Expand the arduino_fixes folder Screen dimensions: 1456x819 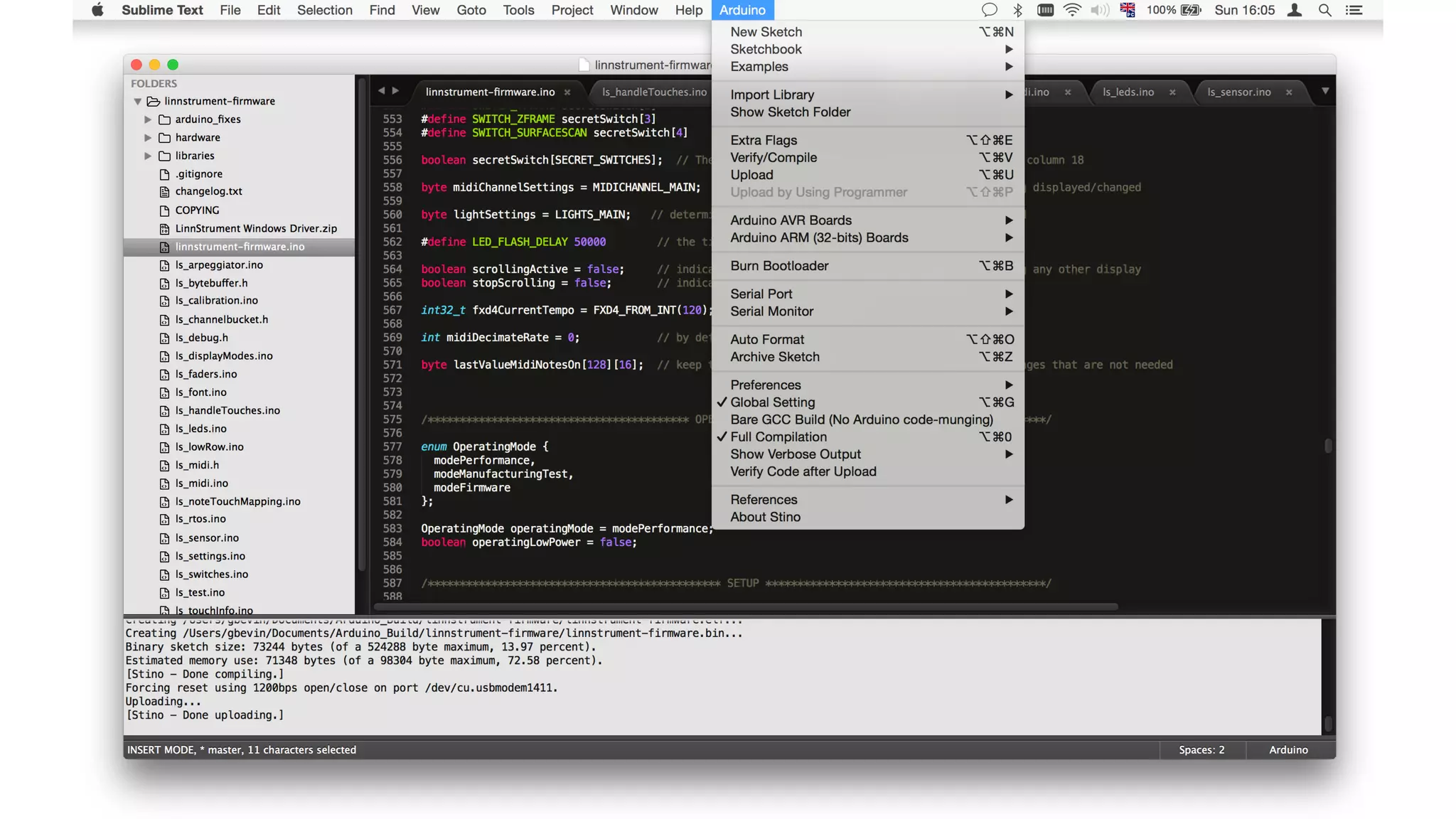click(x=148, y=119)
